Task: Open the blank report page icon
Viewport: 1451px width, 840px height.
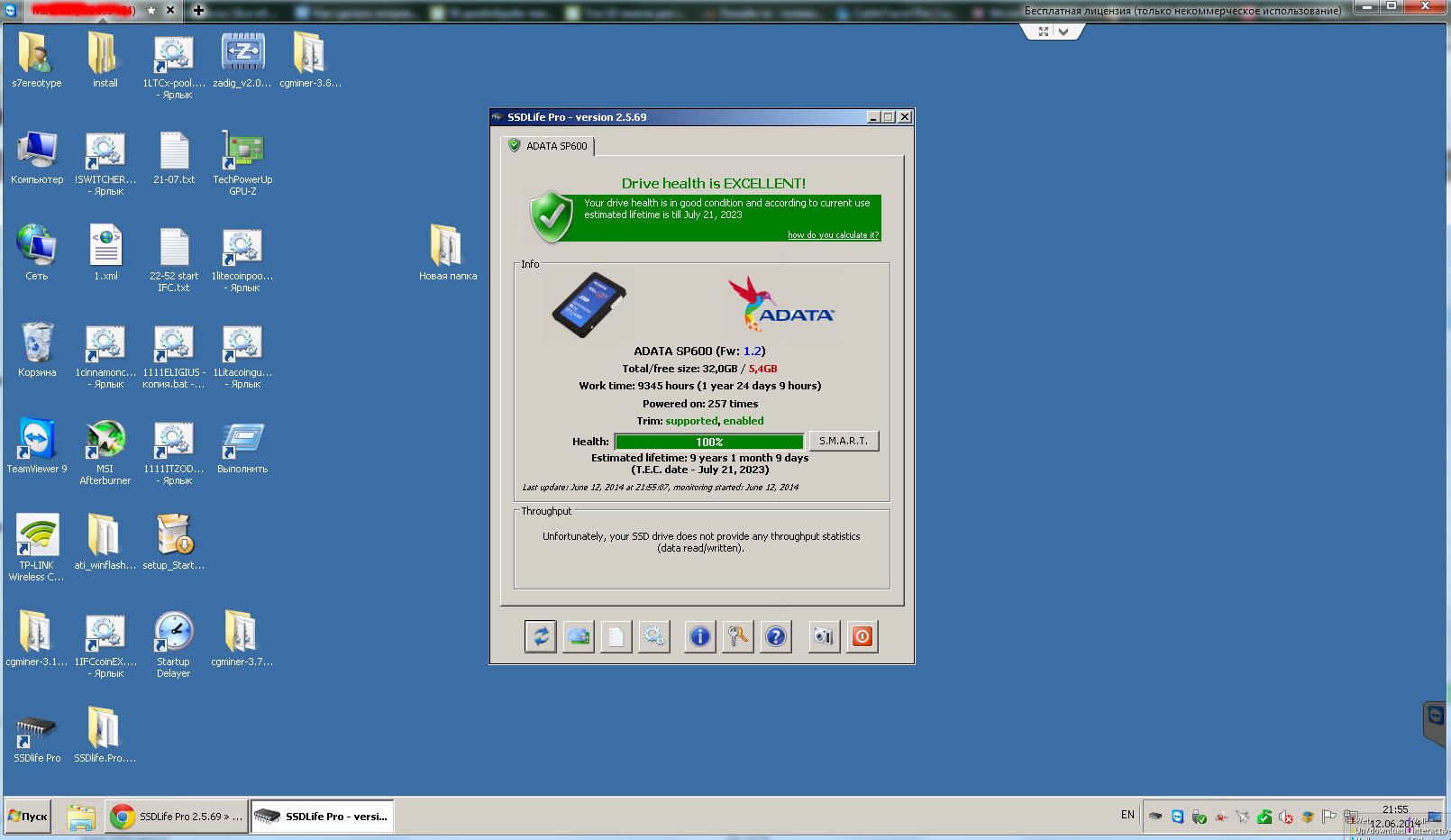Action: click(x=616, y=637)
